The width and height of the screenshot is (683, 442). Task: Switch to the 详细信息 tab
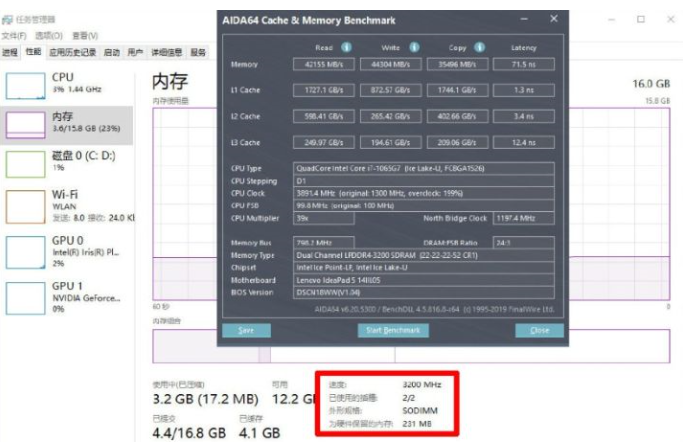coord(166,52)
